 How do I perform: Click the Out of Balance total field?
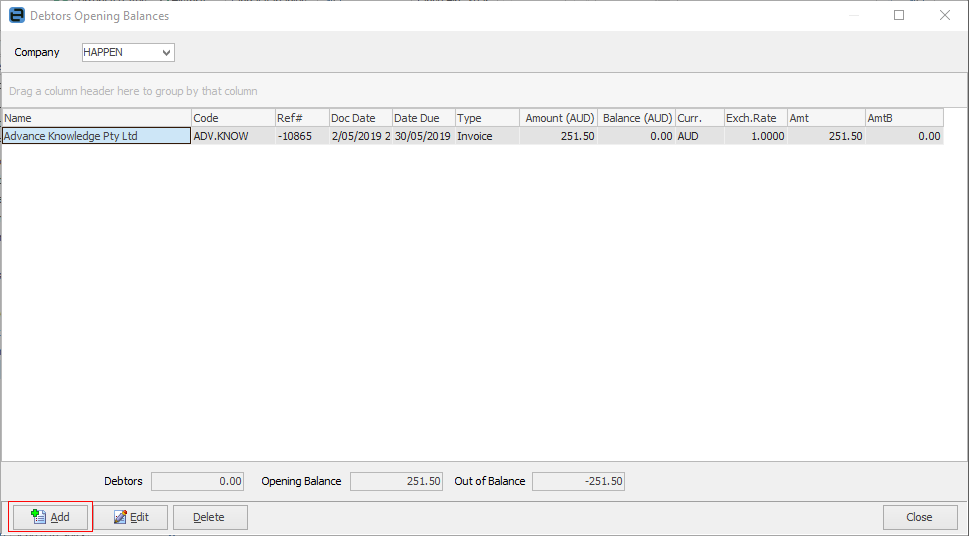click(x=578, y=481)
